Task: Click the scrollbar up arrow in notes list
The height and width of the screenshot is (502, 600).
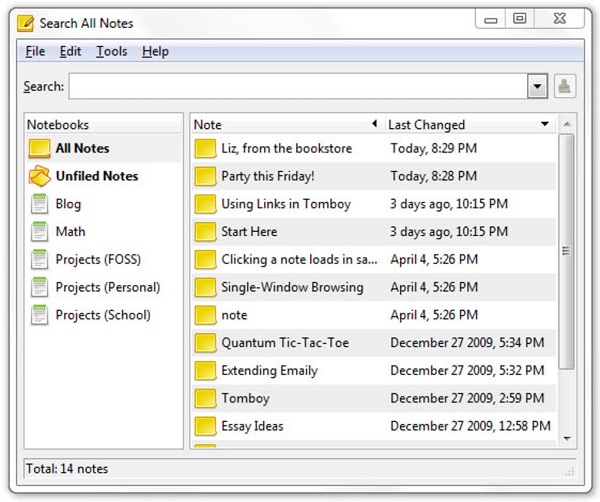Action: 567,124
